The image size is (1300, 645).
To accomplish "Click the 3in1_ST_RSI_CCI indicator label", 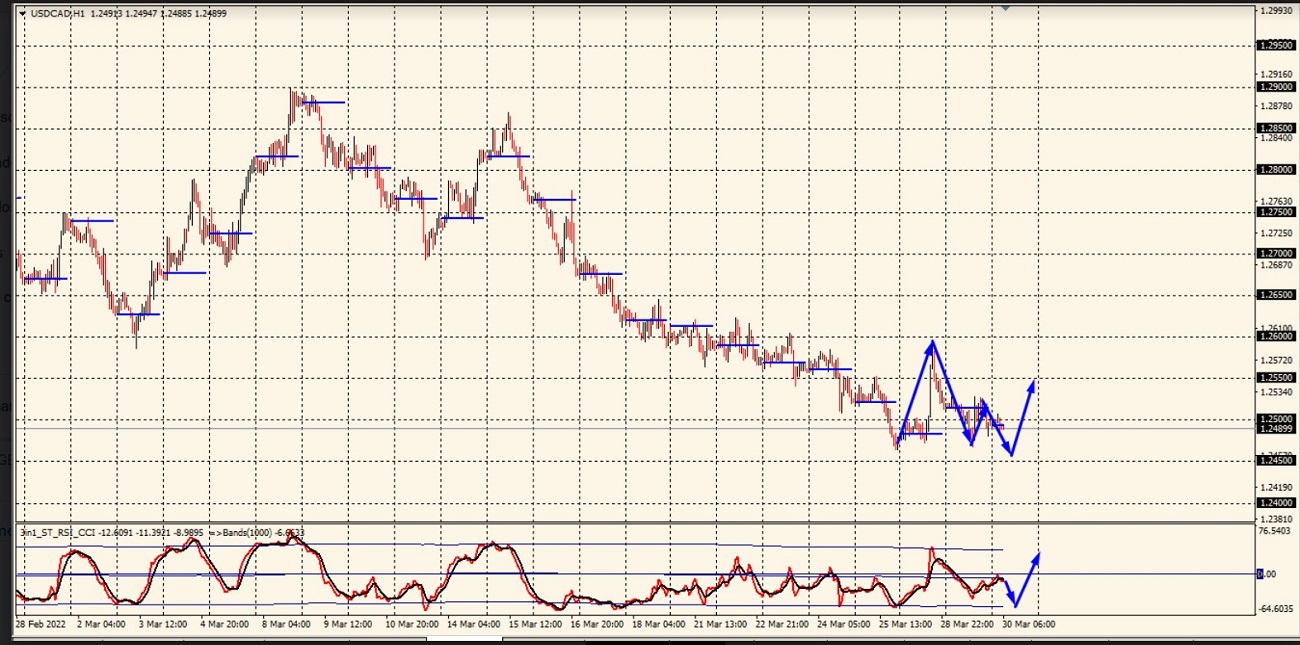I will (62, 534).
